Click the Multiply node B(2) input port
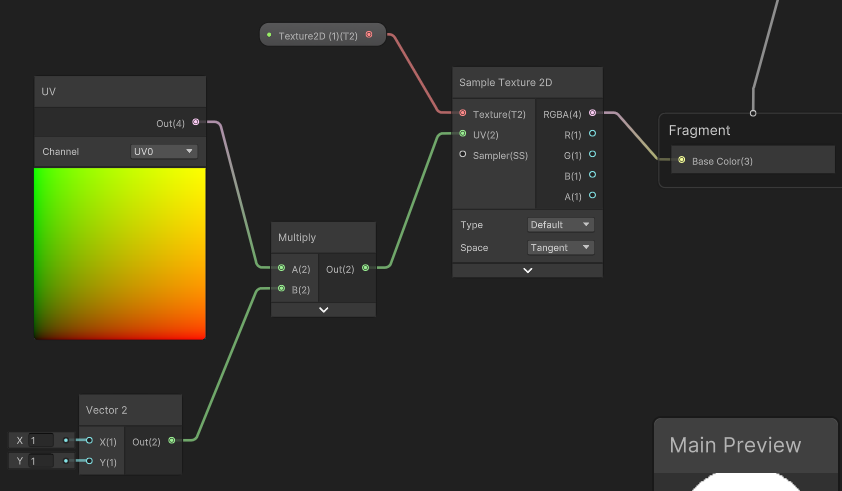The width and height of the screenshot is (842, 491). [x=281, y=288]
